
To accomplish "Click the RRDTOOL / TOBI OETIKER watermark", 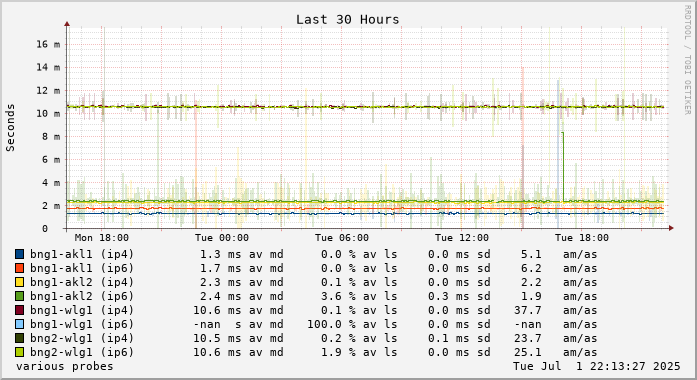I will tap(687, 60).
